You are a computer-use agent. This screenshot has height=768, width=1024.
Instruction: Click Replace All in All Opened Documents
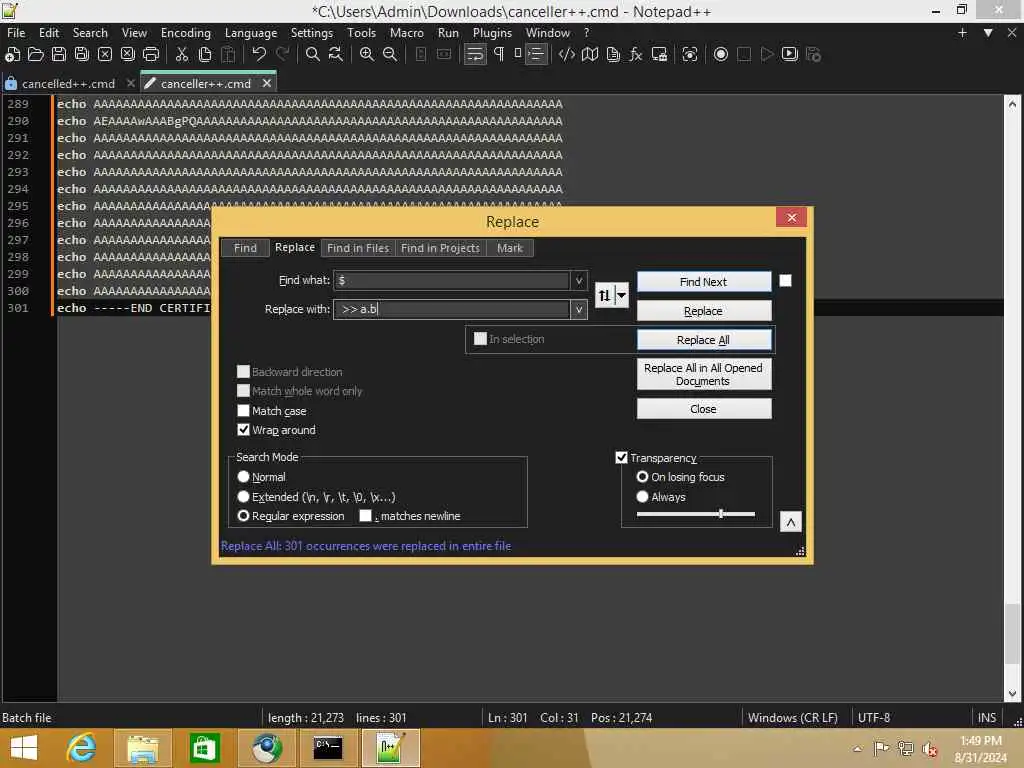coord(704,374)
